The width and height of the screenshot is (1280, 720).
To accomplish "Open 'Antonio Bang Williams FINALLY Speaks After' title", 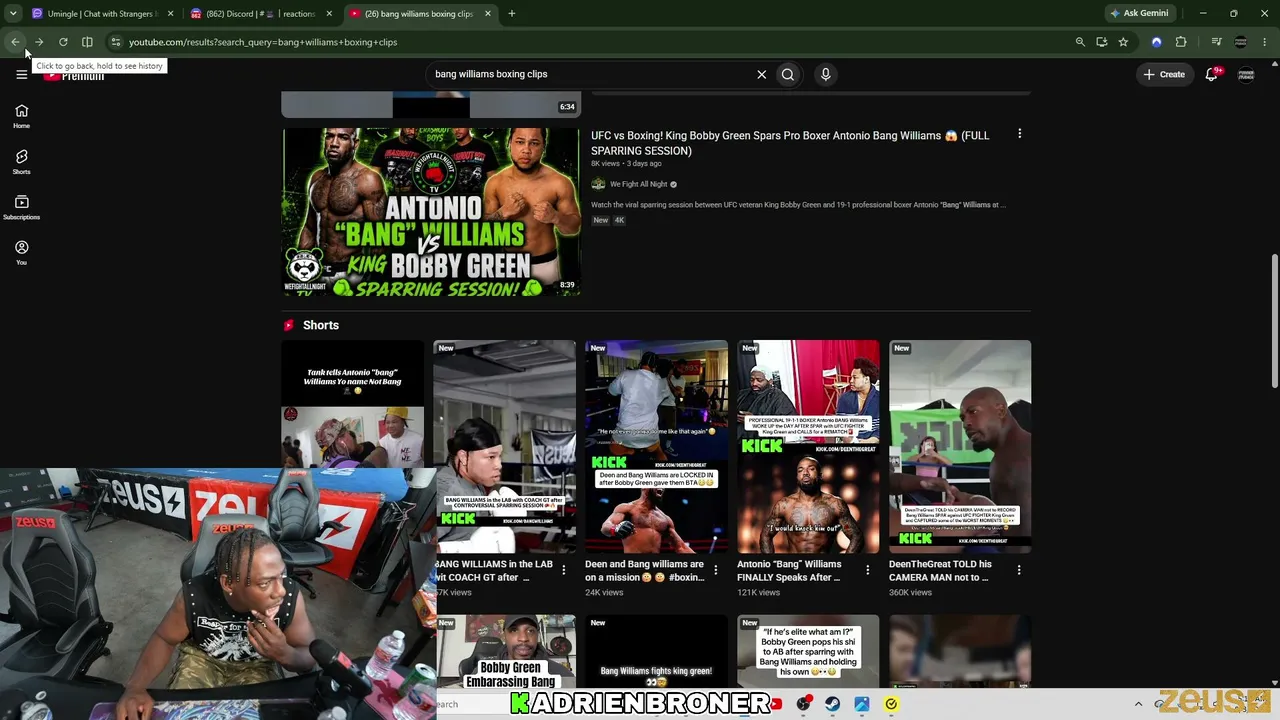I will [791, 570].
